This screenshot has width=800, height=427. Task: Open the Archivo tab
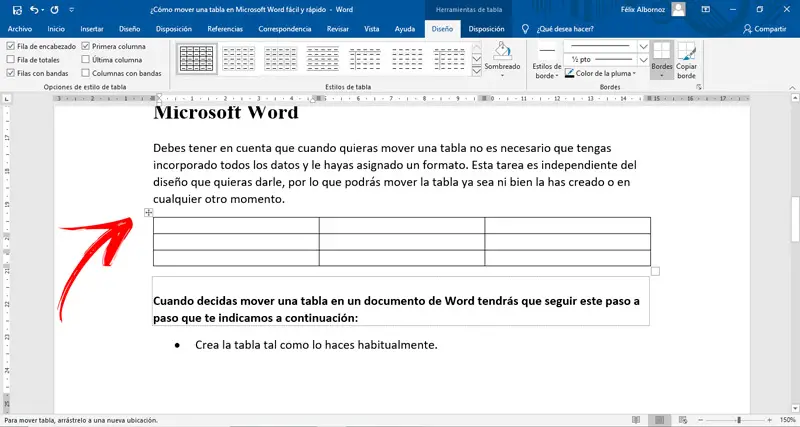[20, 29]
